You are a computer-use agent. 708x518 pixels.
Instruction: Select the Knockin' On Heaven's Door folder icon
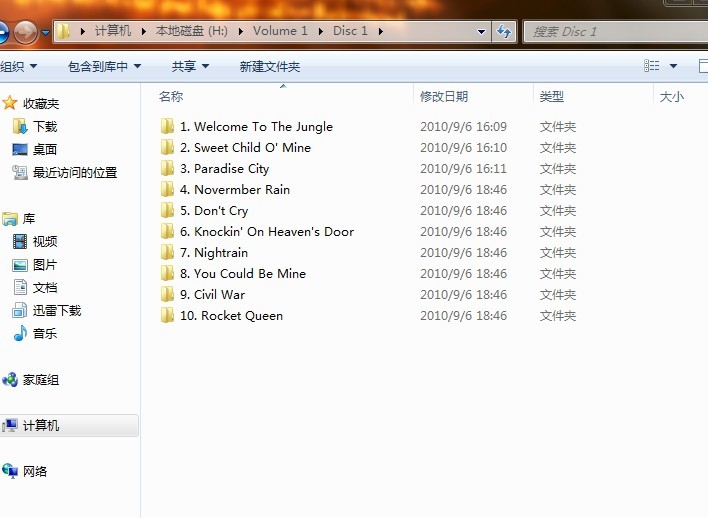[167, 231]
